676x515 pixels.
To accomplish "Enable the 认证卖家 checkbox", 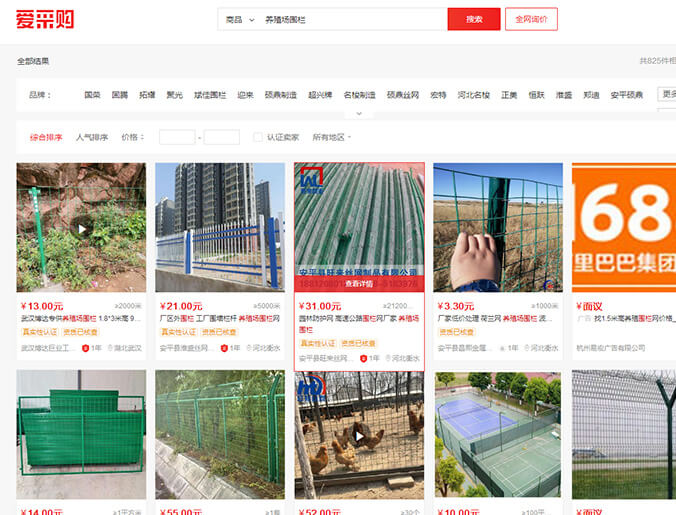I will (258, 137).
